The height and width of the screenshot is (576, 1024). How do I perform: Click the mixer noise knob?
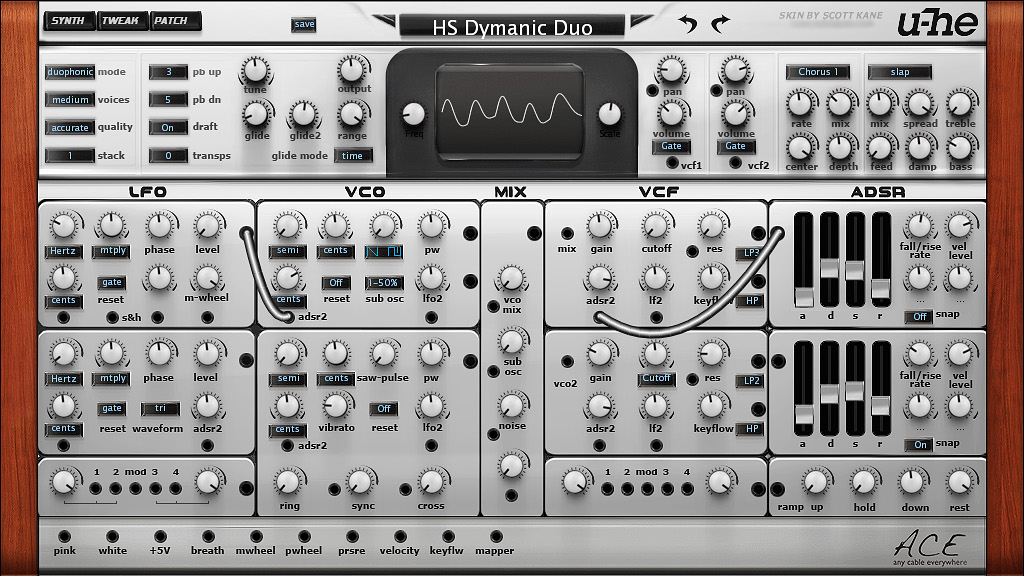pyautogui.click(x=512, y=405)
